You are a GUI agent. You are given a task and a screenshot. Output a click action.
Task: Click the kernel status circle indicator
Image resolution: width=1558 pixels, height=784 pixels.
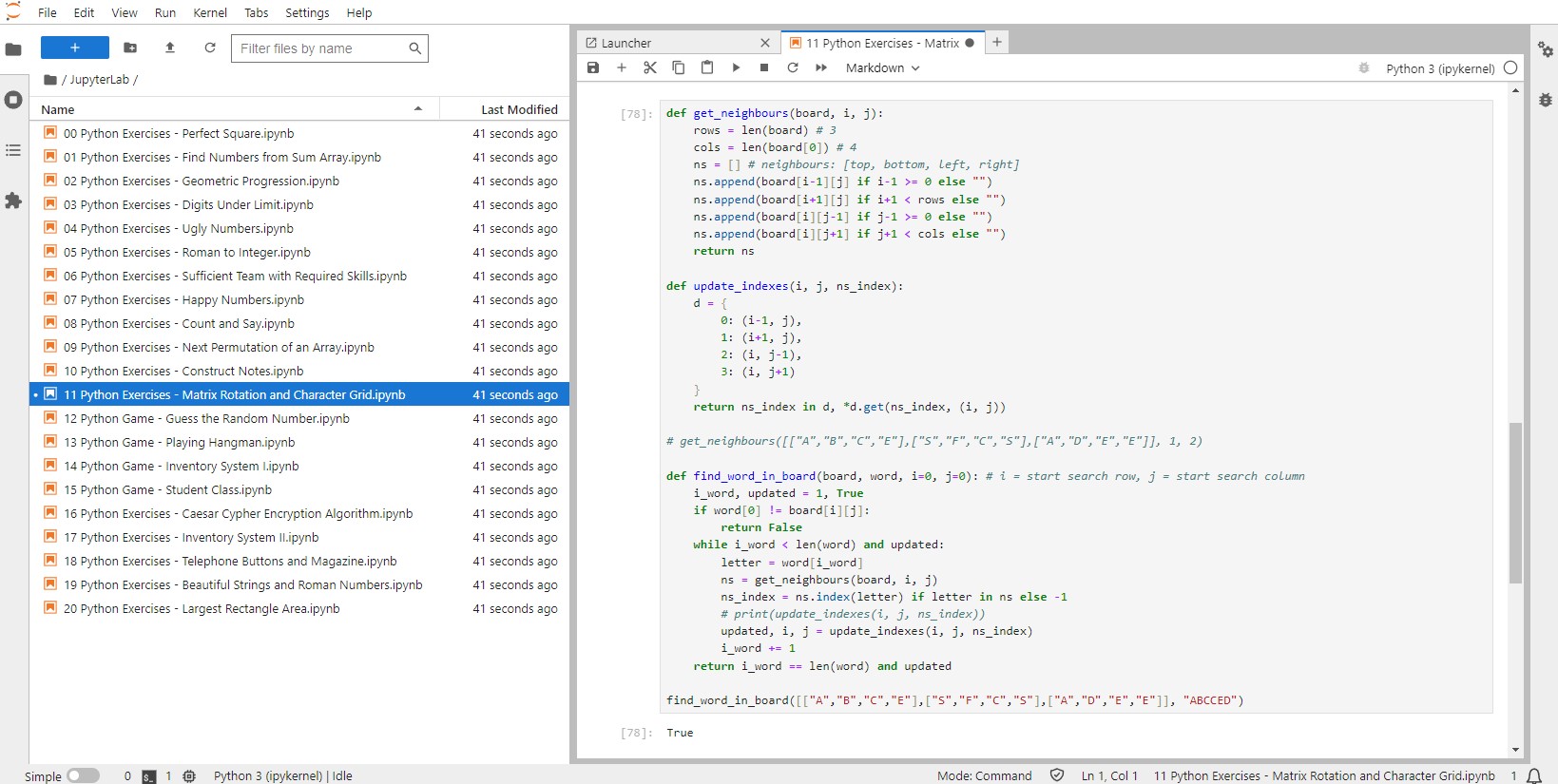click(1510, 67)
